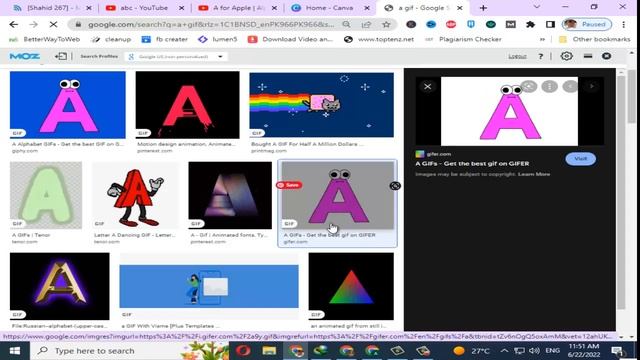
Task: Click the visual search icon on purple A
Action: [x=395, y=186]
